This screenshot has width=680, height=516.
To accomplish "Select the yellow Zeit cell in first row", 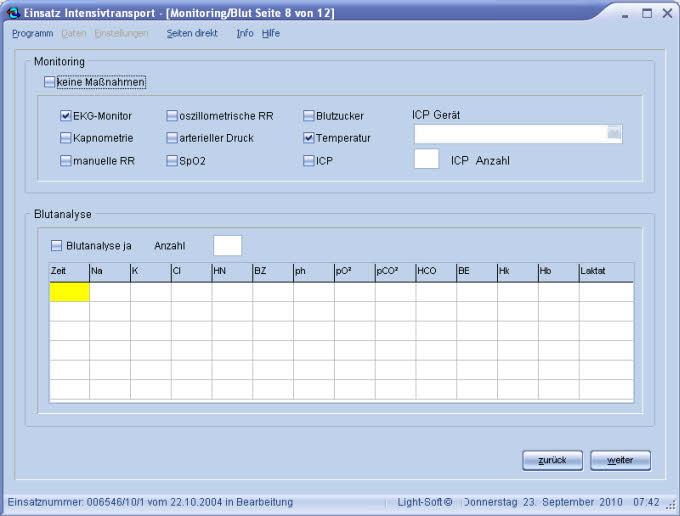I will coord(69,292).
